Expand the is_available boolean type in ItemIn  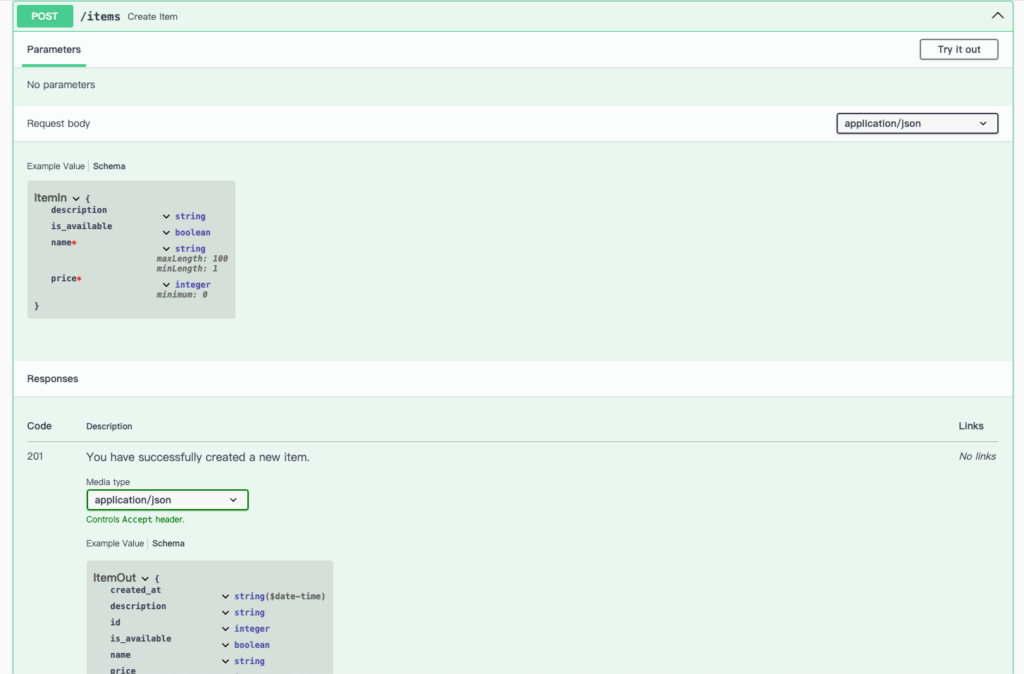(x=168, y=232)
